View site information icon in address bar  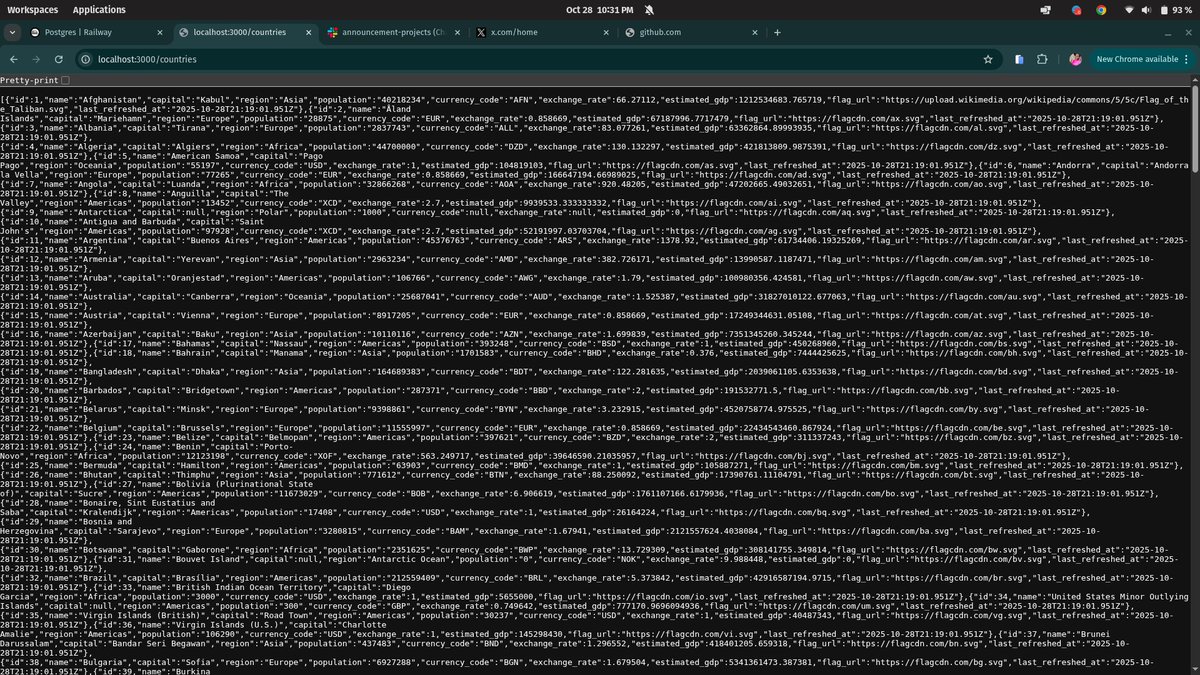[86, 59]
